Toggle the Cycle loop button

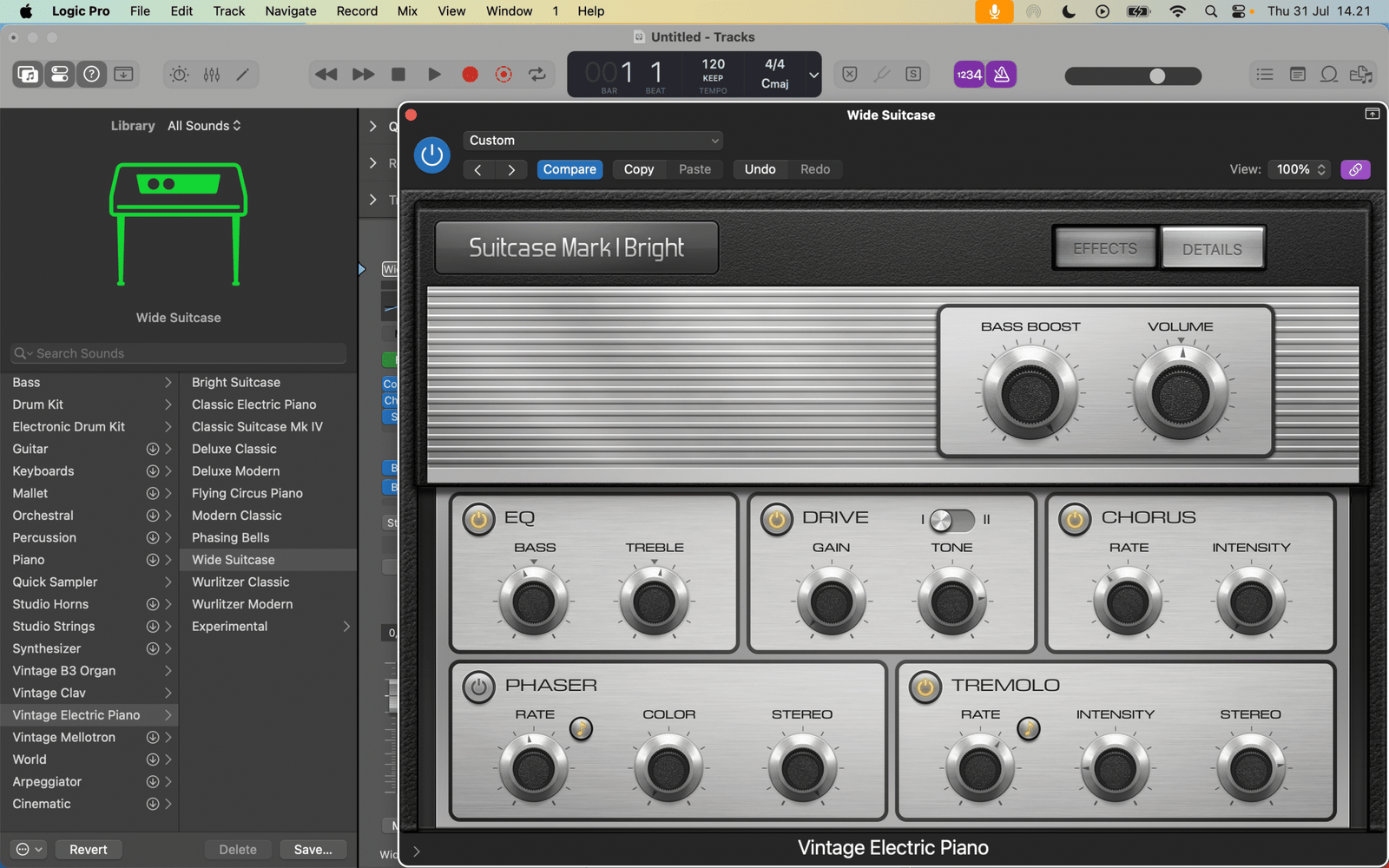[x=537, y=75]
